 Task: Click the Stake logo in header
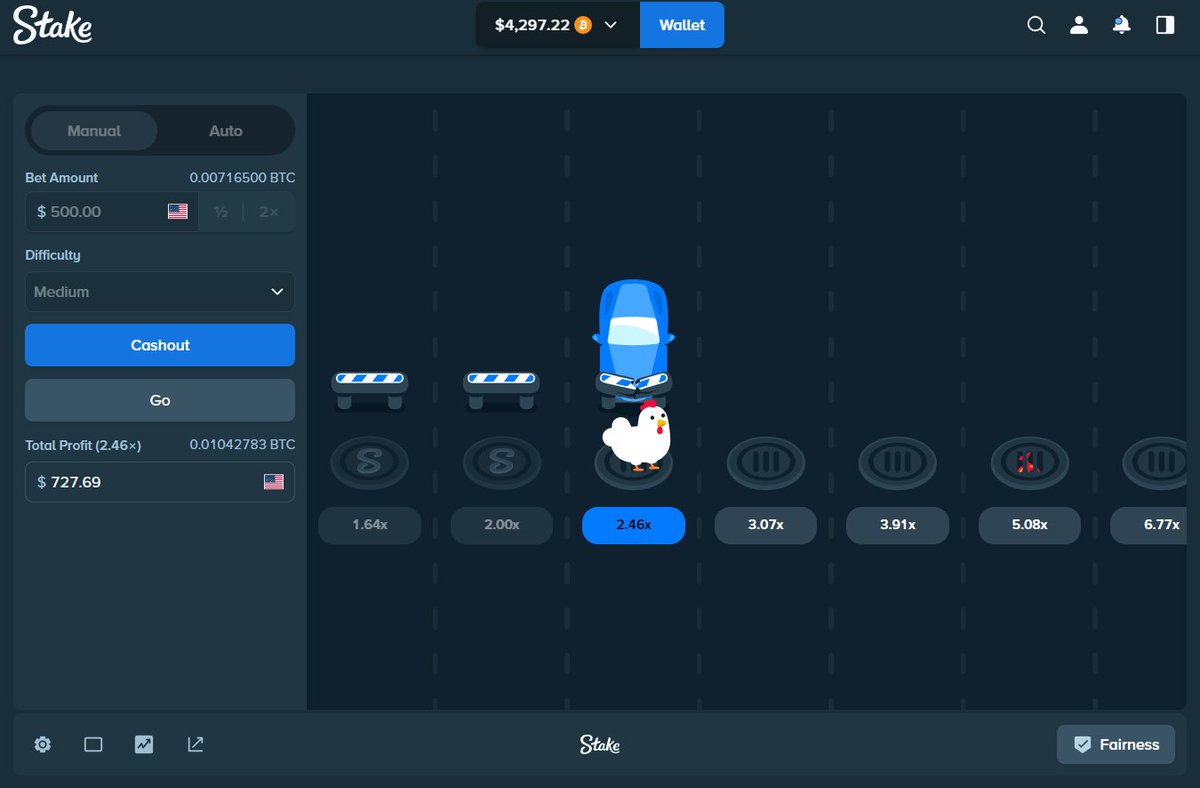(x=52, y=25)
